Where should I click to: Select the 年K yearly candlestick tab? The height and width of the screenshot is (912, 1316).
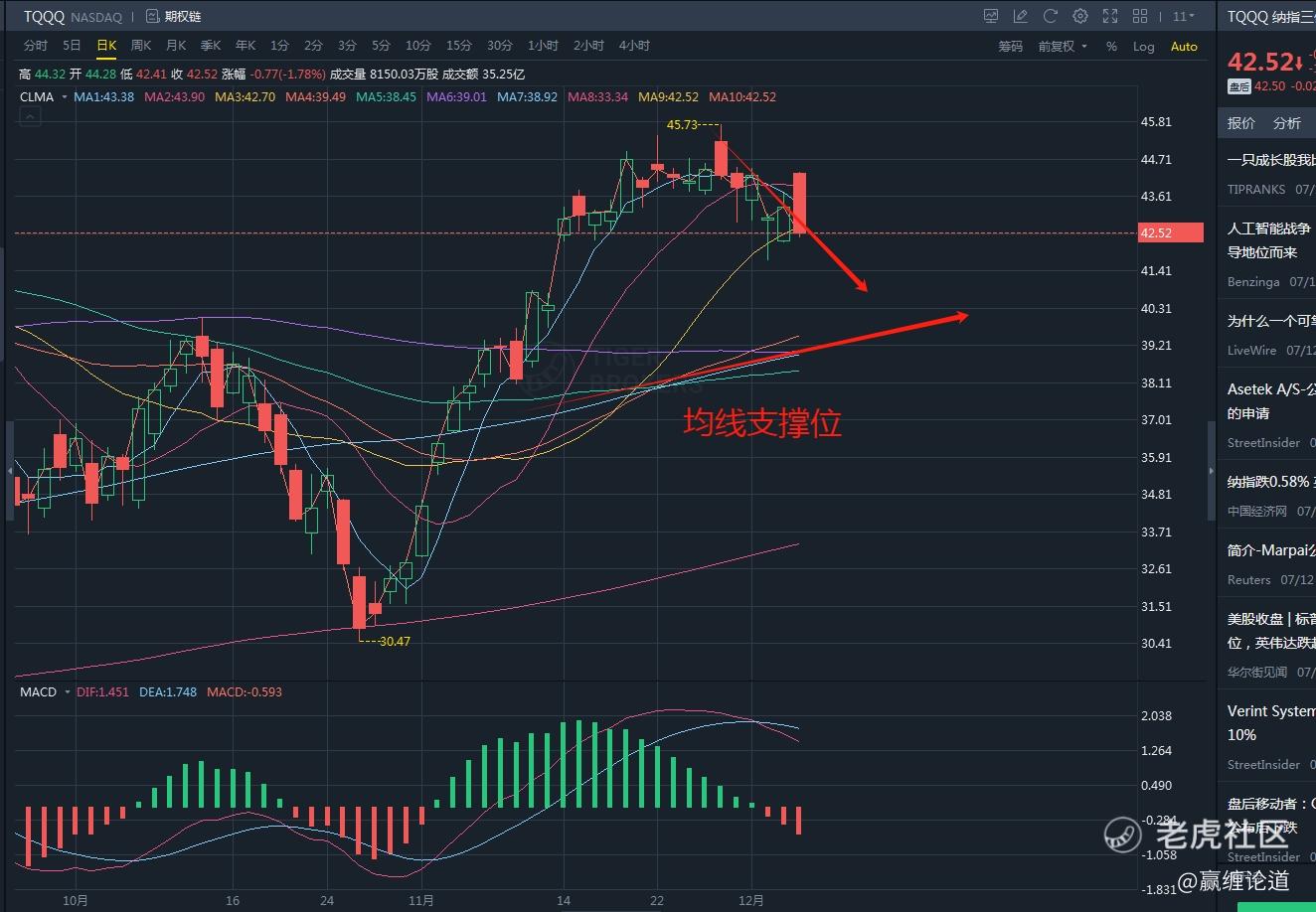coord(246,46)
